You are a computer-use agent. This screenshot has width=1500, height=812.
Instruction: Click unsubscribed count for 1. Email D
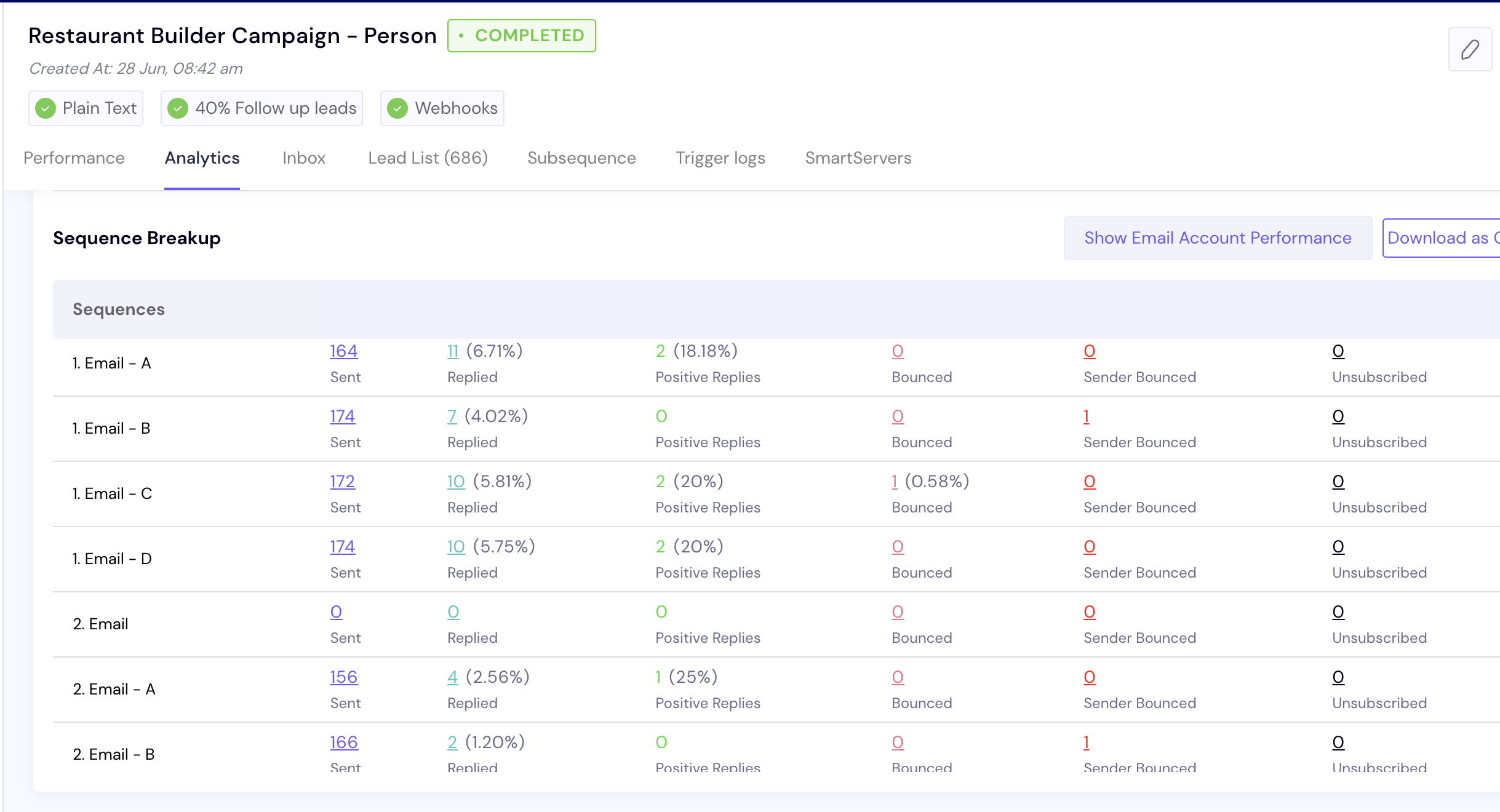pos(1338,547)
